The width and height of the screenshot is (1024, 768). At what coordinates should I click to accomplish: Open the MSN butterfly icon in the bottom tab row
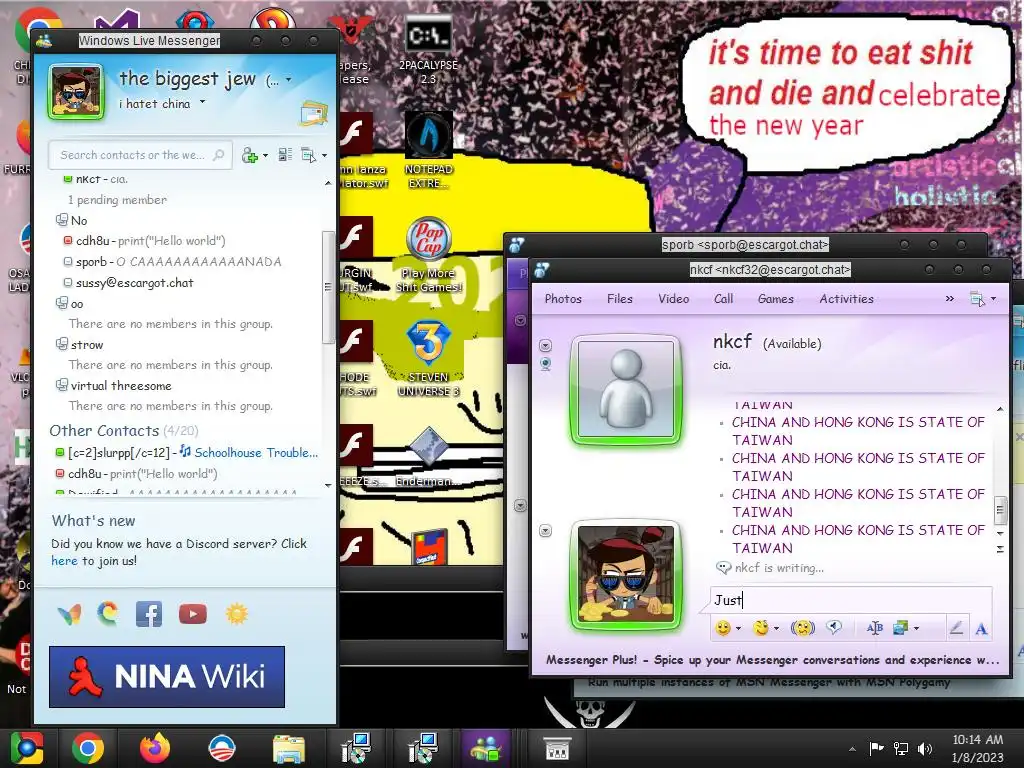pyautogui.click(x=69, y=615)
